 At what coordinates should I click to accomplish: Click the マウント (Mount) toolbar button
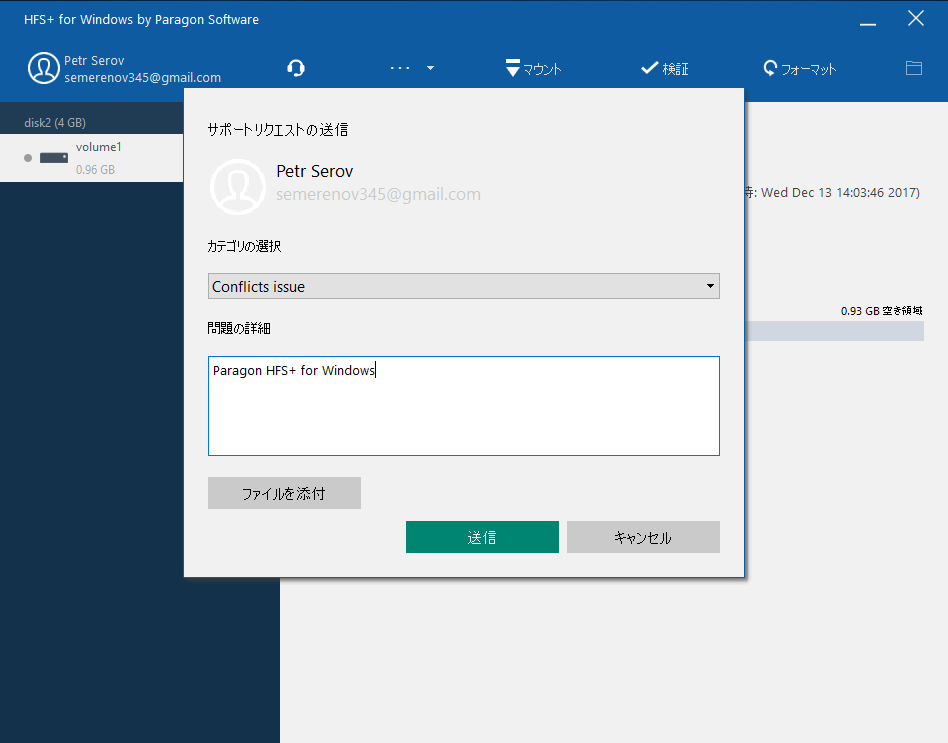pyautogui.click(x=533, y=68)
